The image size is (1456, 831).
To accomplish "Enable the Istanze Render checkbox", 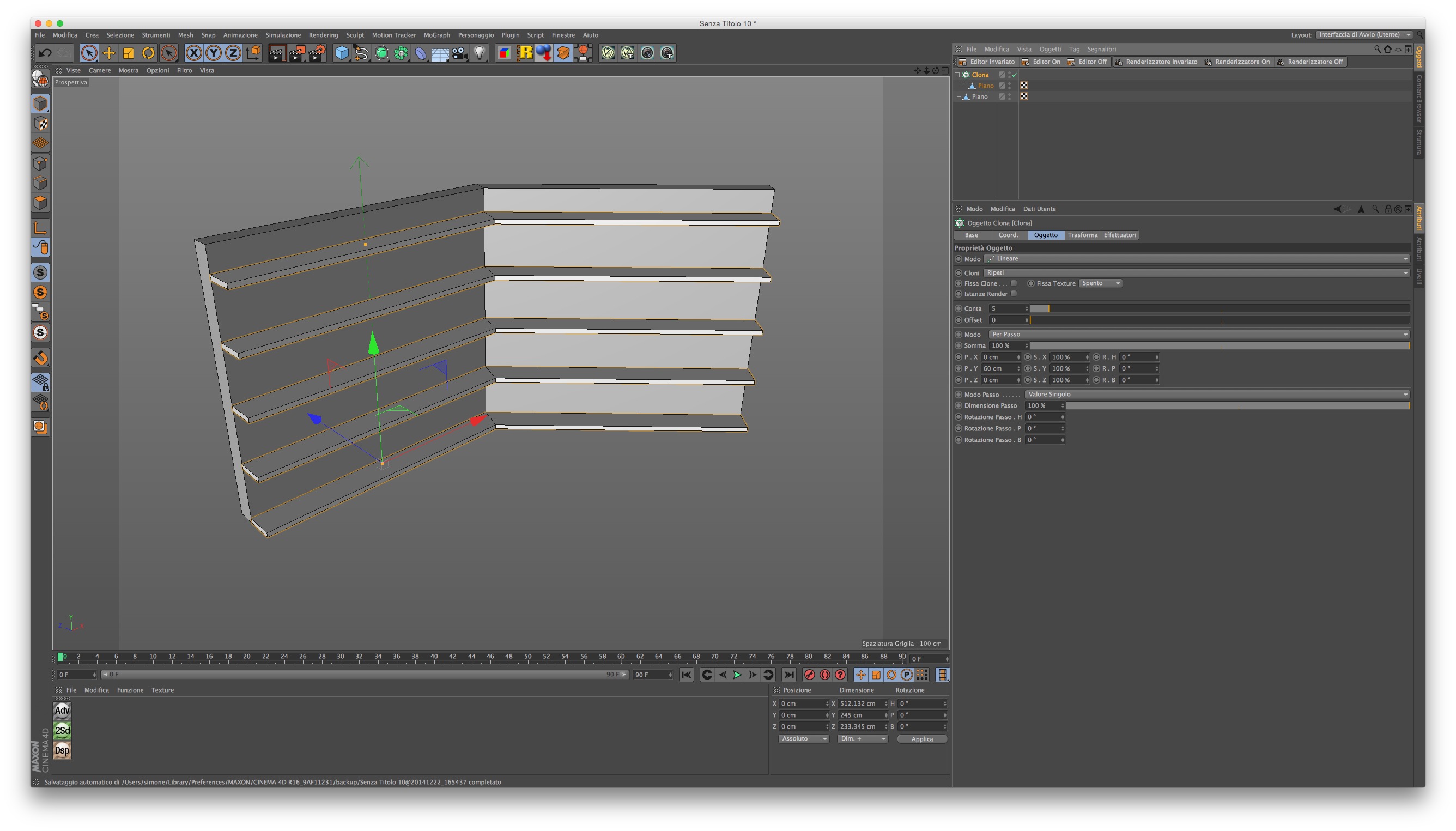I will point(1014,294).
